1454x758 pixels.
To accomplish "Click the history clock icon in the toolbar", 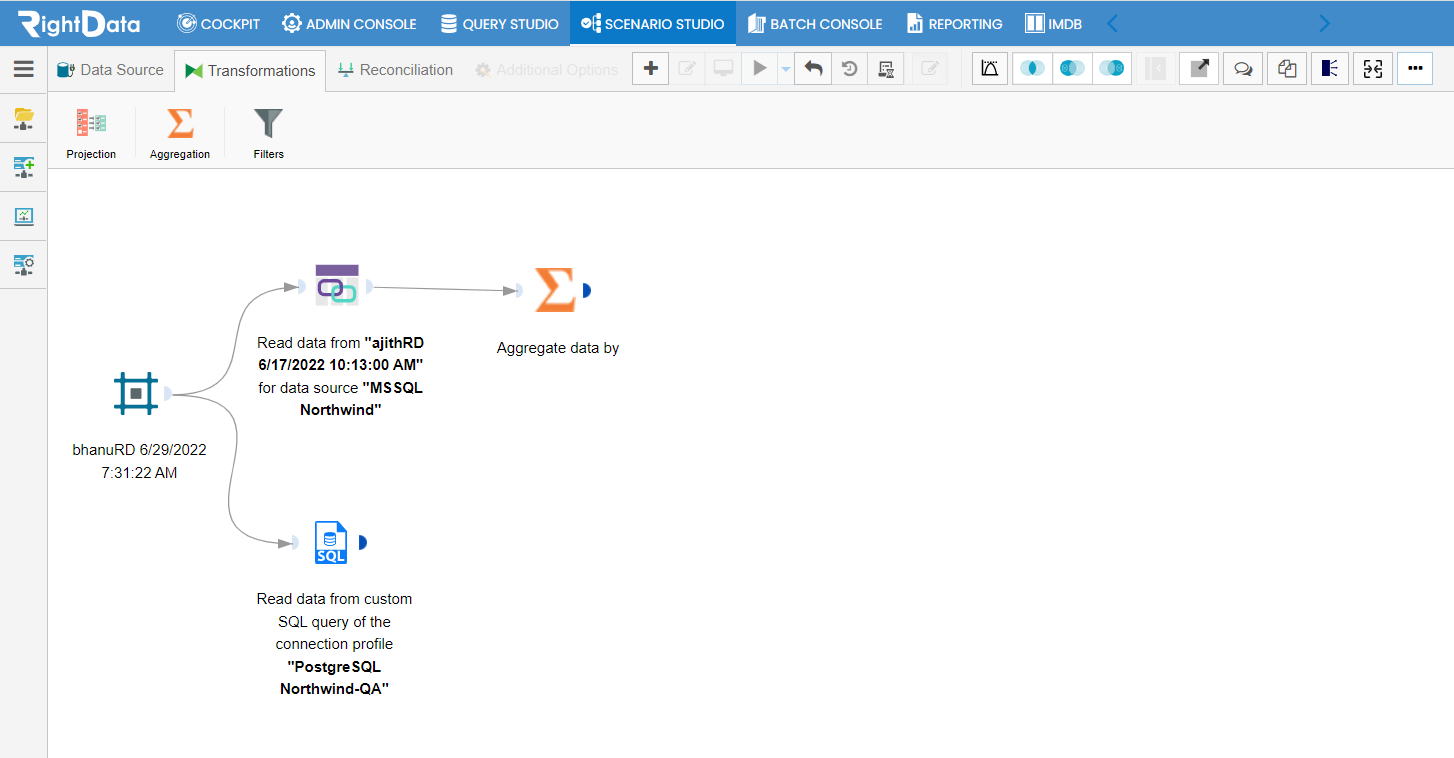I will 849,68.
